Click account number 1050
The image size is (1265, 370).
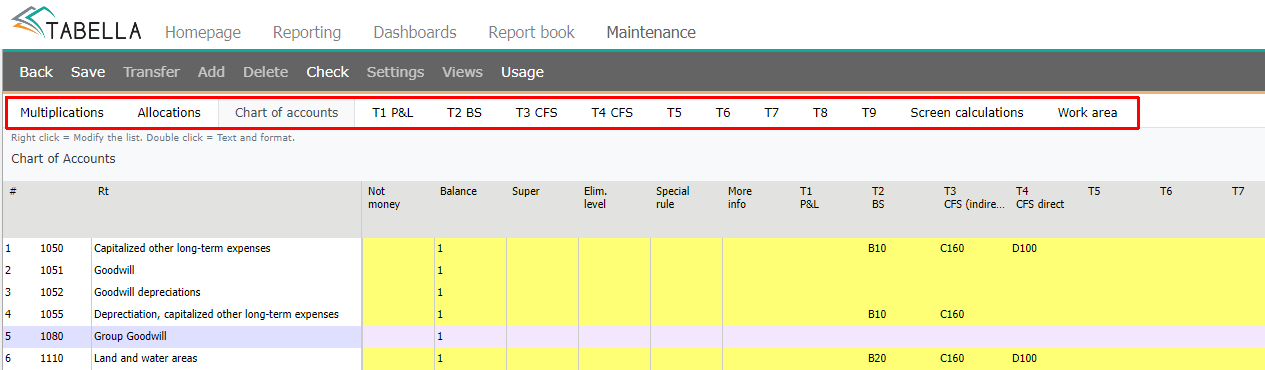pyautogui.click(x=51, y=248)
